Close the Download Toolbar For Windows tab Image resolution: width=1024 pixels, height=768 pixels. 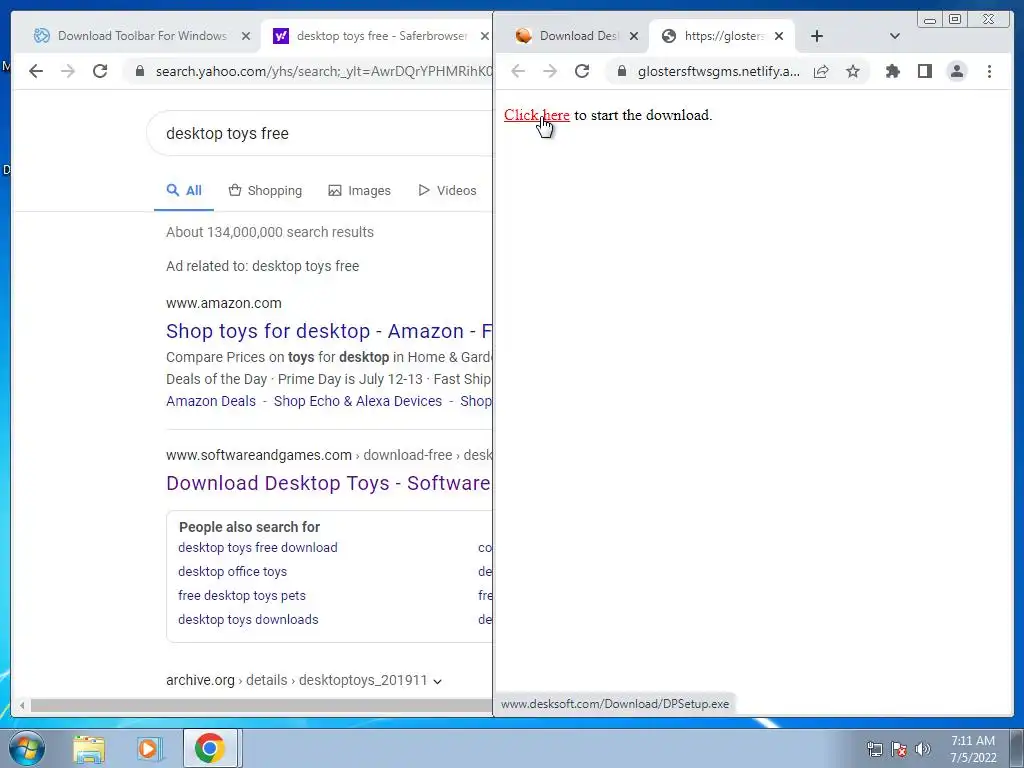click(x=246, y=36)
